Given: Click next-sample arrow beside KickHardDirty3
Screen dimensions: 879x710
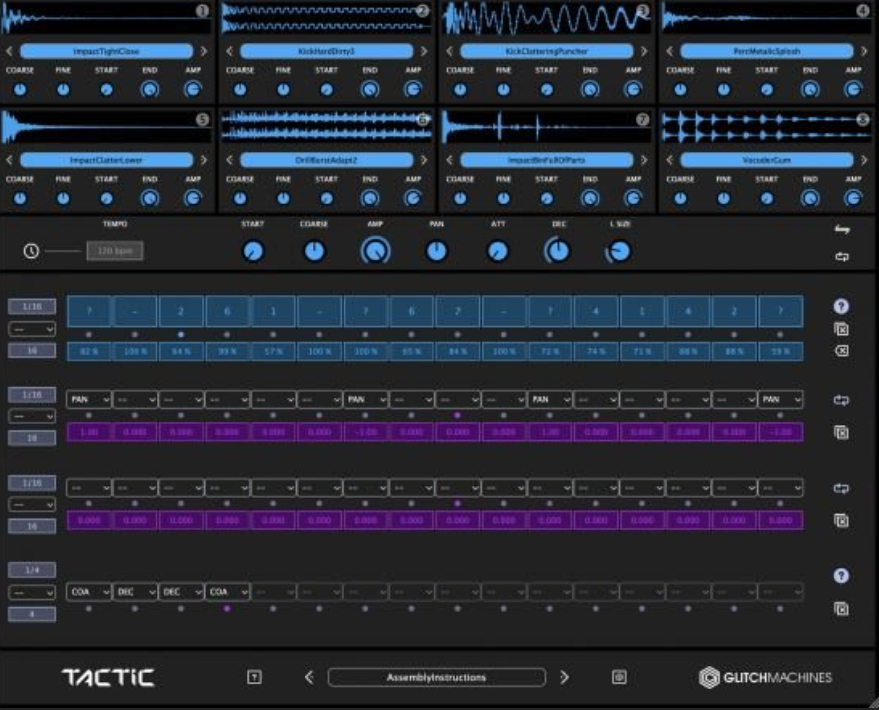Looking at the screenshot, I should tap(424, 51).
